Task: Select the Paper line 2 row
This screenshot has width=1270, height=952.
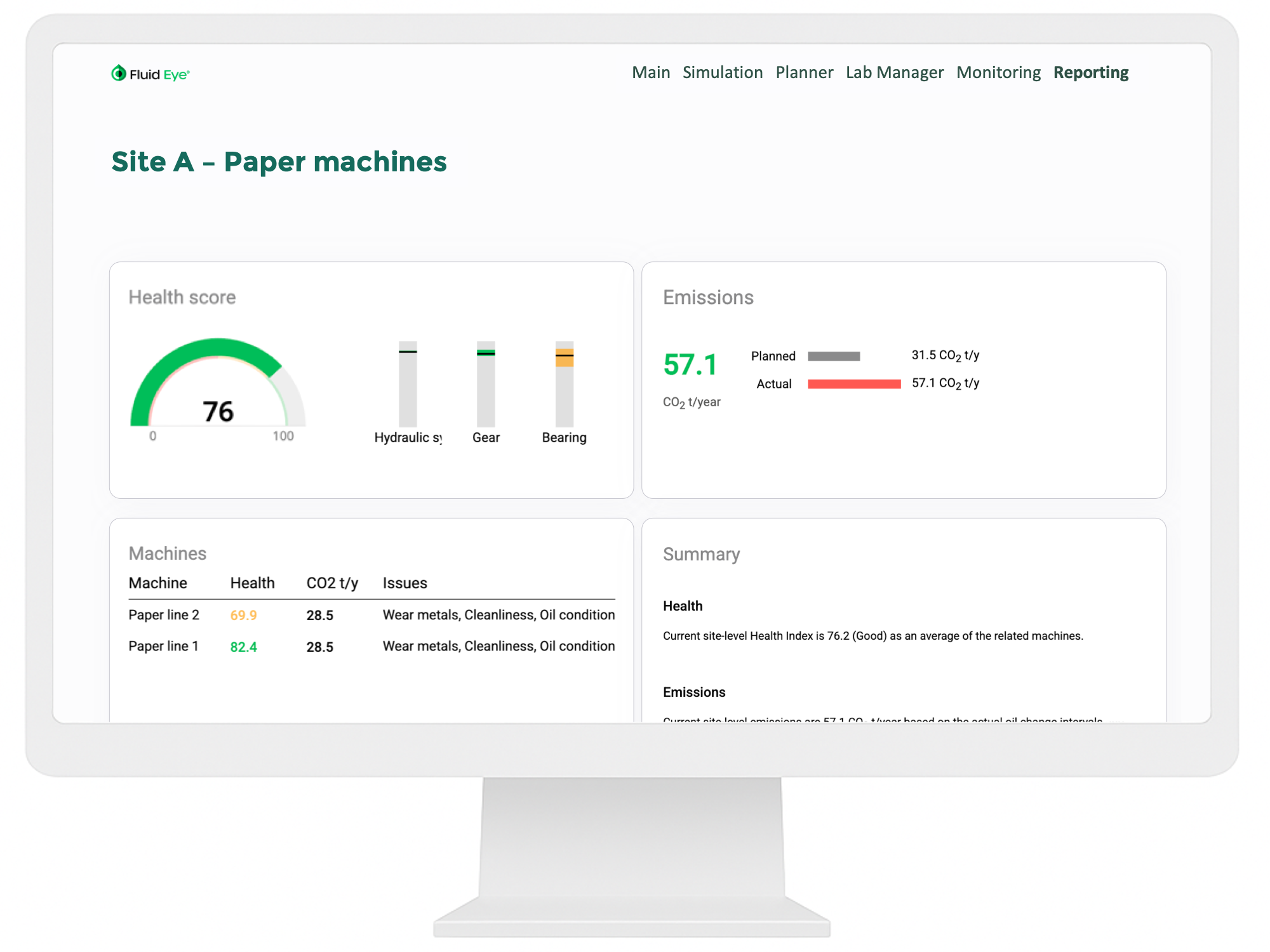Action: (x=164, y=615)
